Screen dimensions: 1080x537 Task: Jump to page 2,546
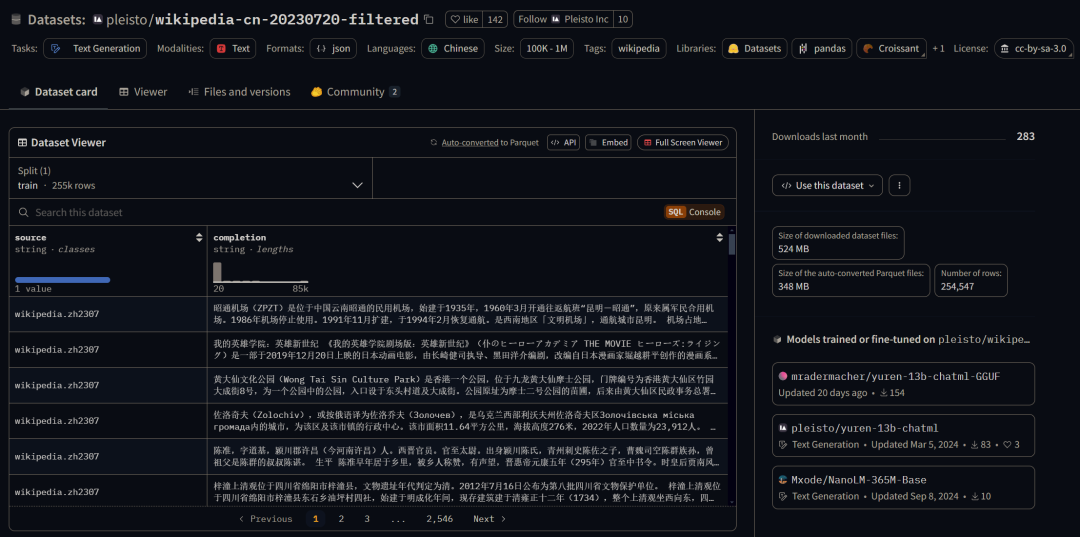pyautogui.click(x=439, y=519)
